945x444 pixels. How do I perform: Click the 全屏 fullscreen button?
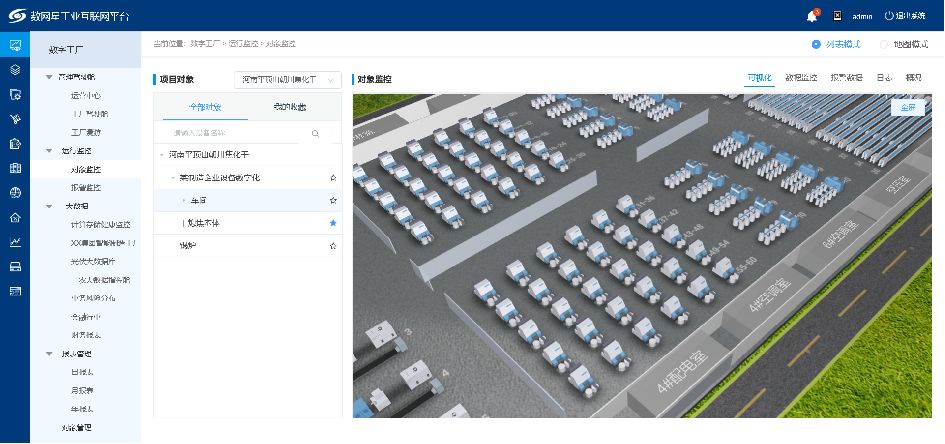click(x=908, y=107)
